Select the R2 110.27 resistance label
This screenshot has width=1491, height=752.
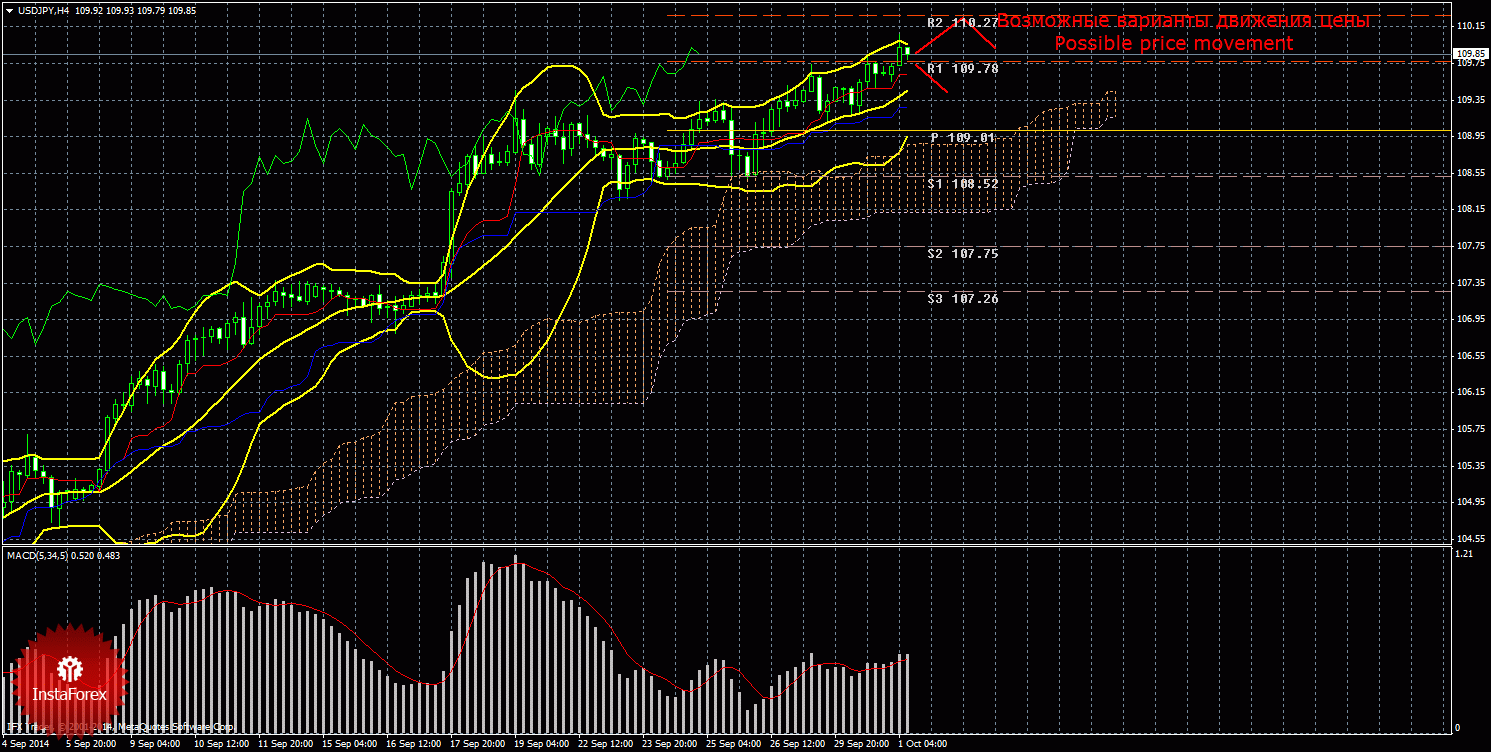click(x=962, y=22)
